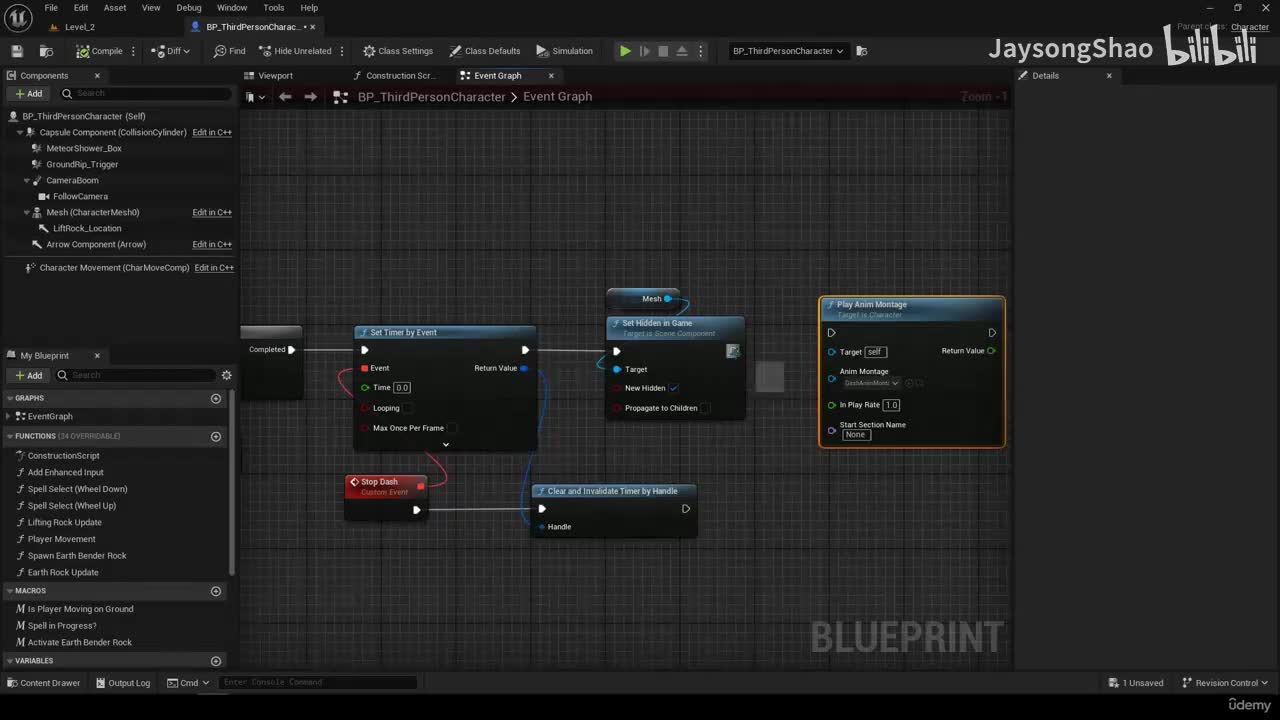Switch to the Viewport tab
Screen dimensions: 1280x720
[x=275, y=76]
